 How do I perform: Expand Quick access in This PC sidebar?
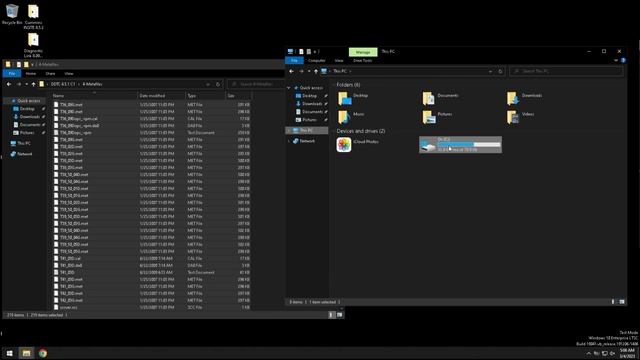[x=289, y=88]
